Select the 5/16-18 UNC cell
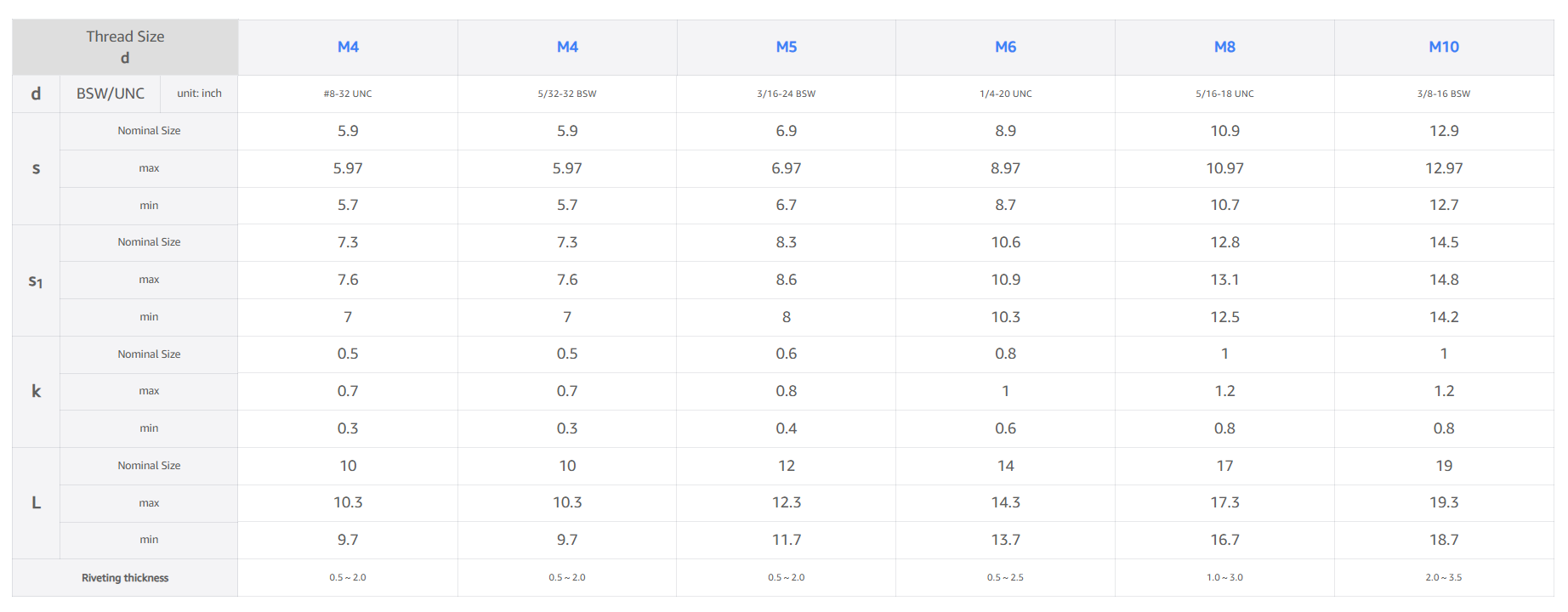1568x612 pixels. point(1224,93)
